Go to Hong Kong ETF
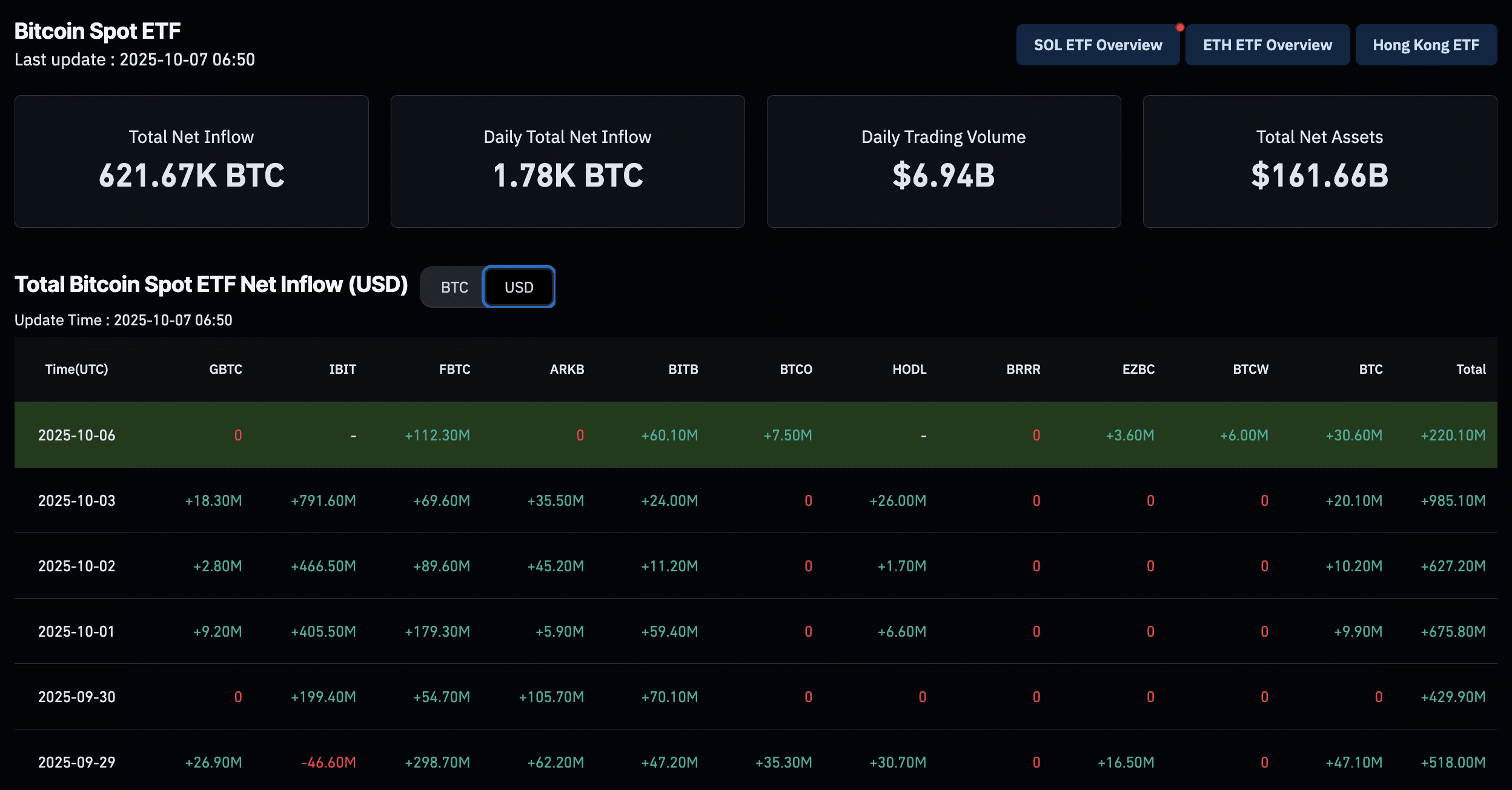Viewport: 1512px width, 790px height. point(1426,45)
